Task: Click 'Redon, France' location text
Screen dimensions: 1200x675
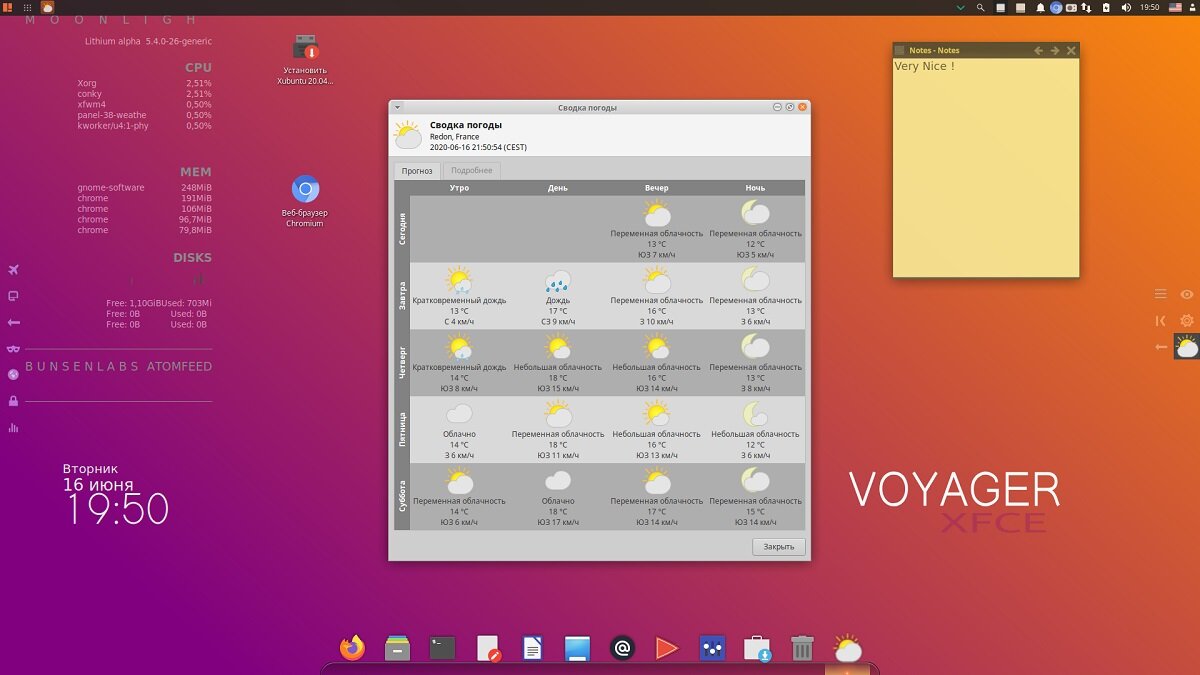Action: (454, 136)
